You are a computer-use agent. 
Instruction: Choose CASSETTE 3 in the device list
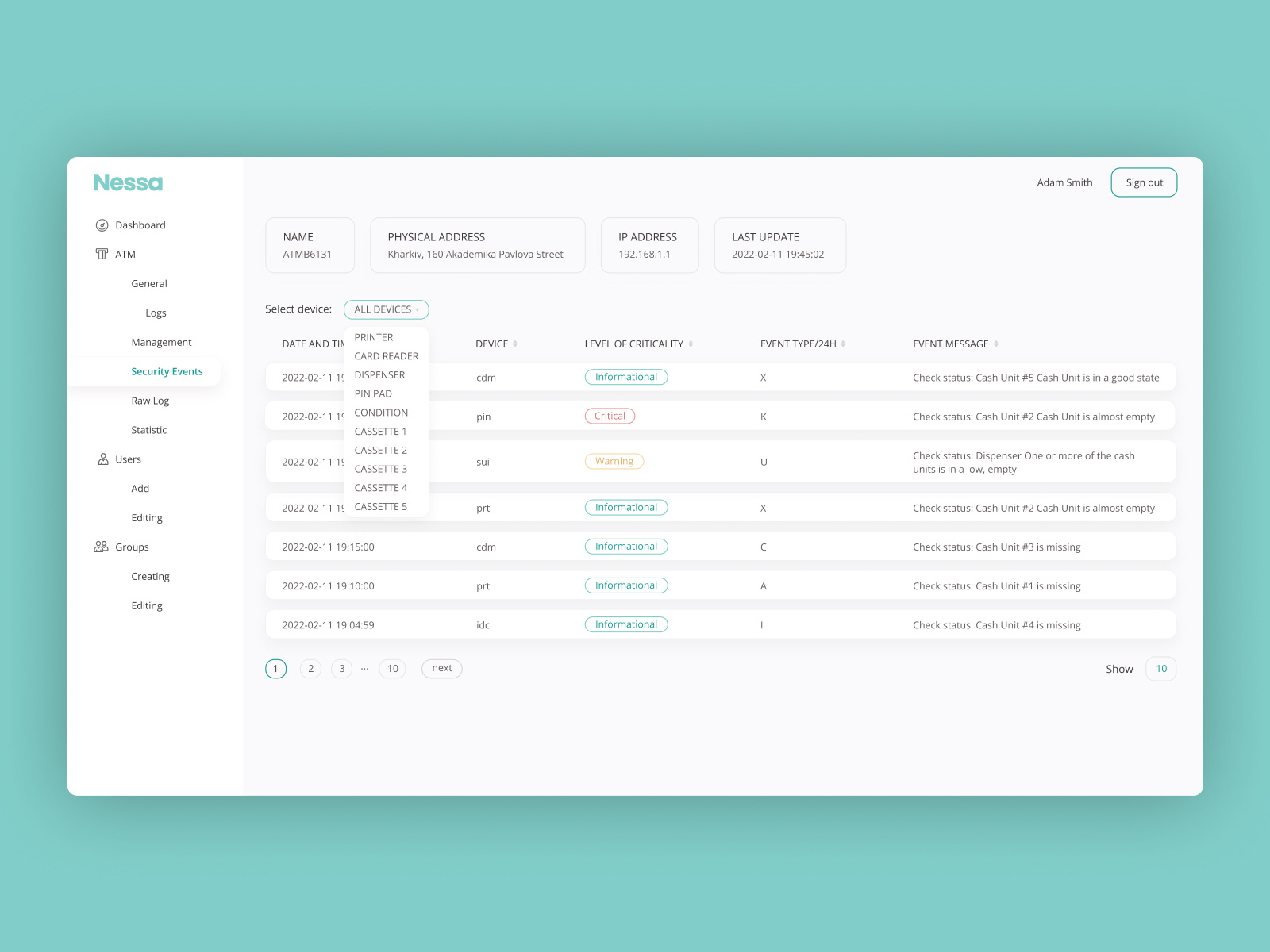coord(381,469)
